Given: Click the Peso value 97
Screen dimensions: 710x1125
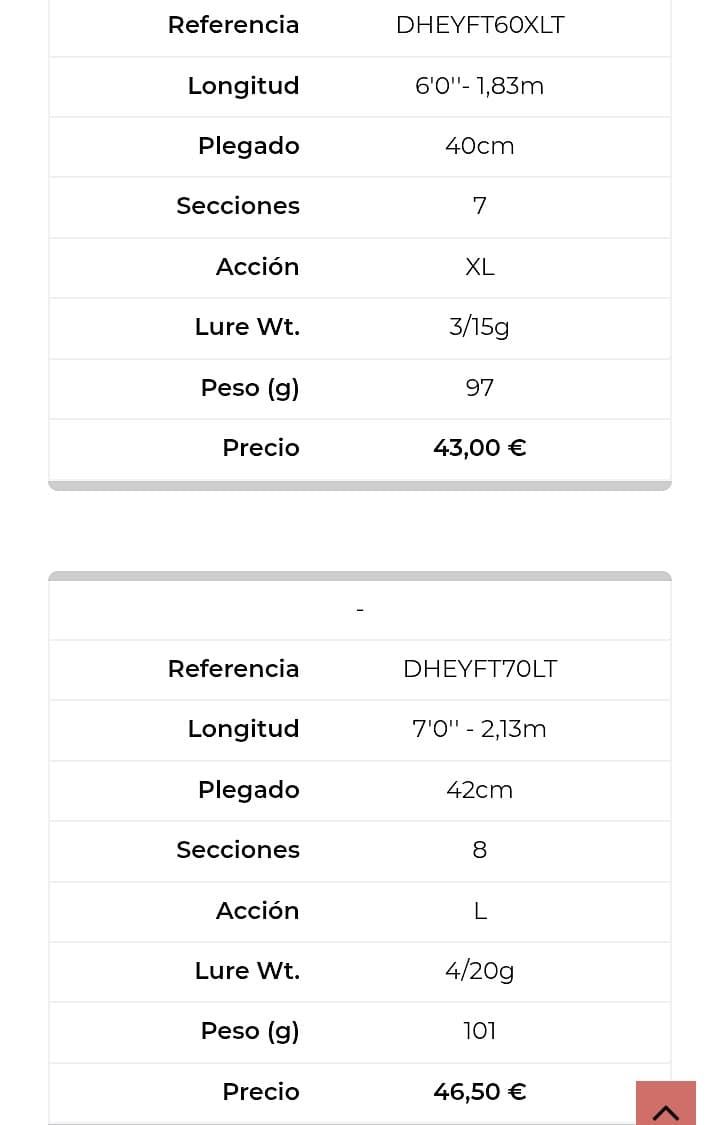Looking at the screenshot, I should click(480, 387).
